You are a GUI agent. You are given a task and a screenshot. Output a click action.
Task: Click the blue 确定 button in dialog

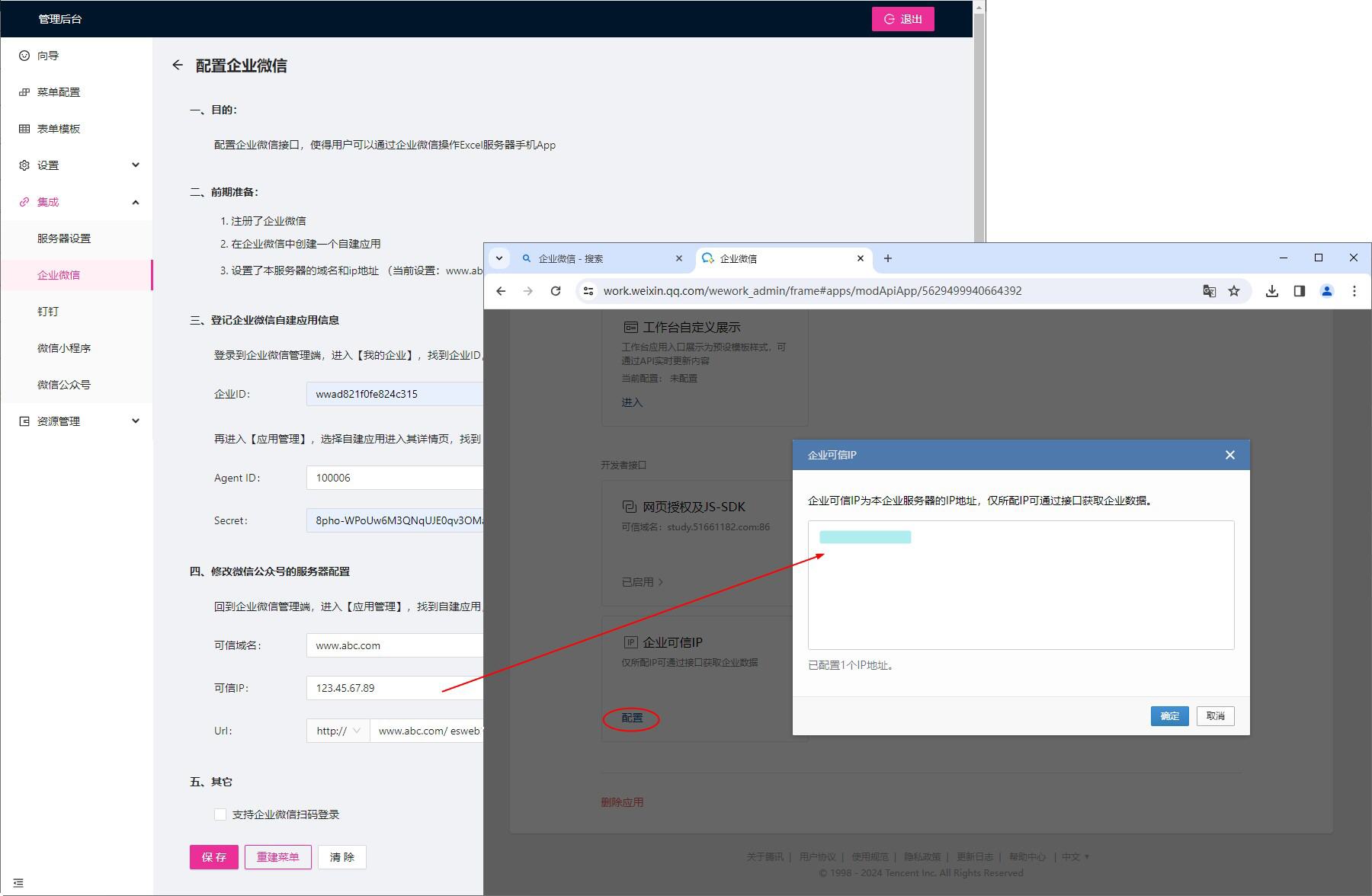point(1169,716)
